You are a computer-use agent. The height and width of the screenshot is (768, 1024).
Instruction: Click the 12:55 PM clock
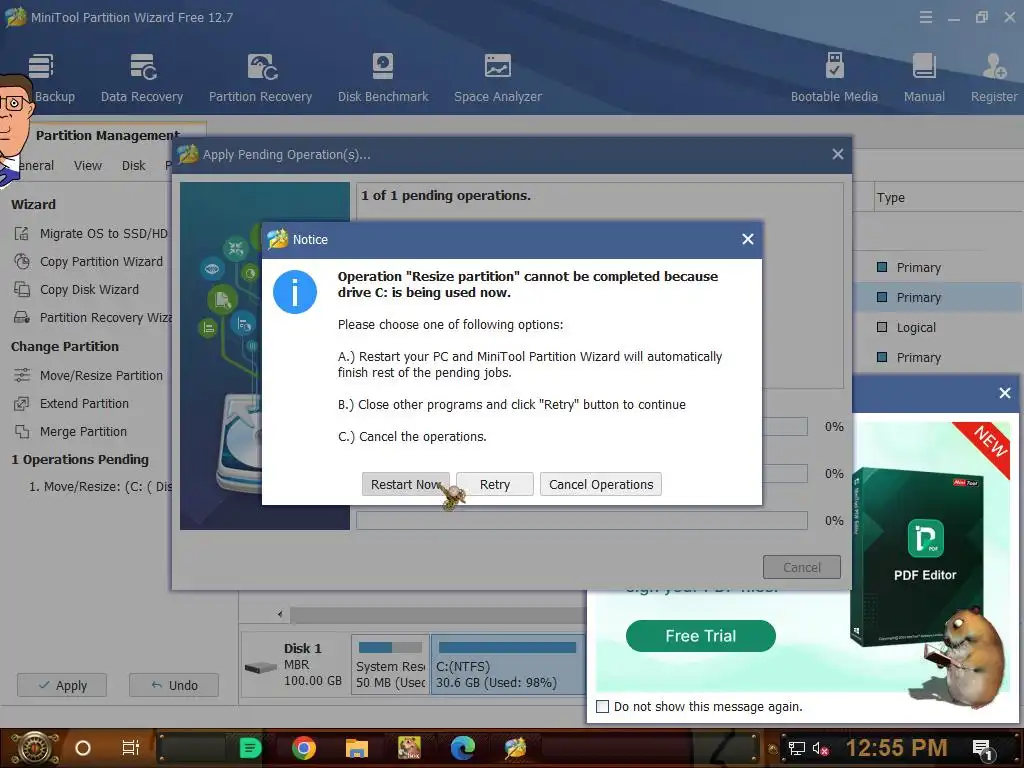896,748
